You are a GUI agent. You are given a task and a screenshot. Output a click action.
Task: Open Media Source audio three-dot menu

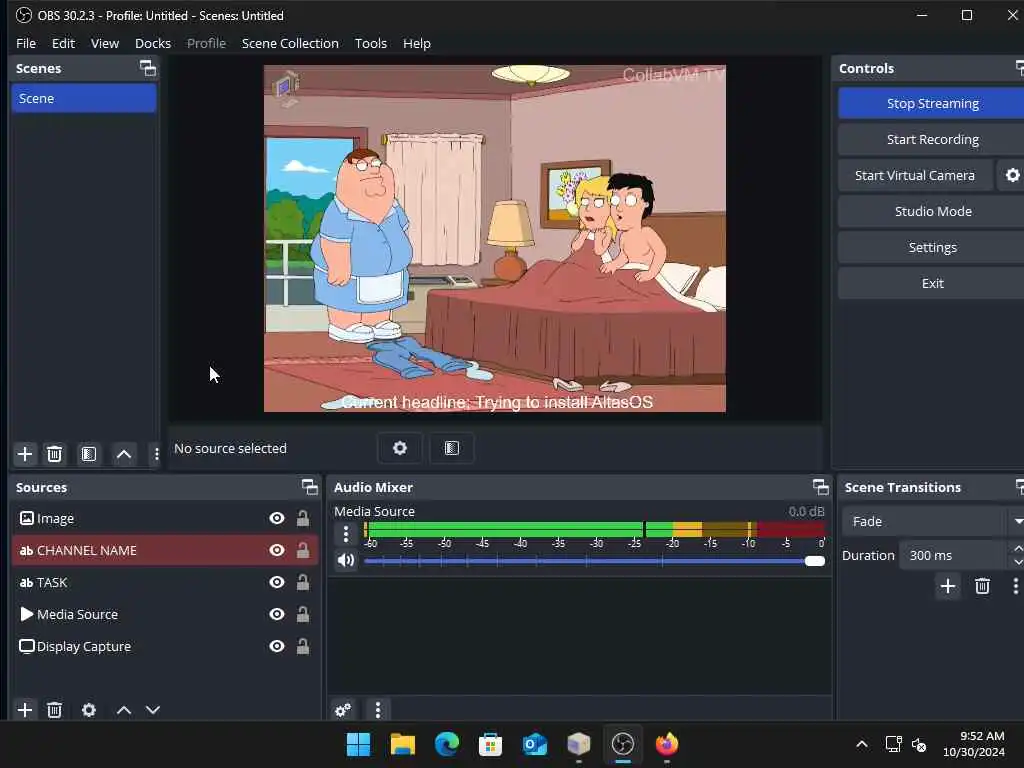[346, 534]
